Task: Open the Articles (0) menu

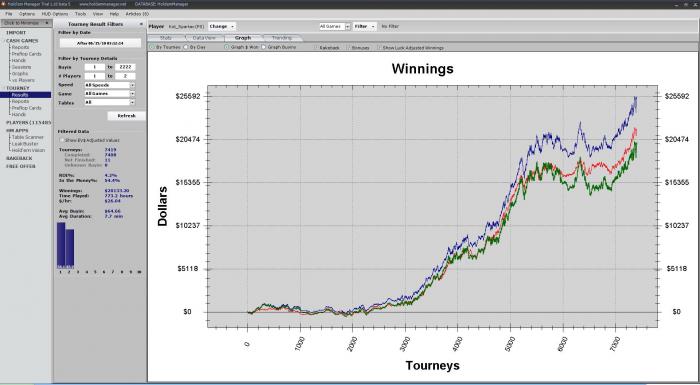Action: 137,14
